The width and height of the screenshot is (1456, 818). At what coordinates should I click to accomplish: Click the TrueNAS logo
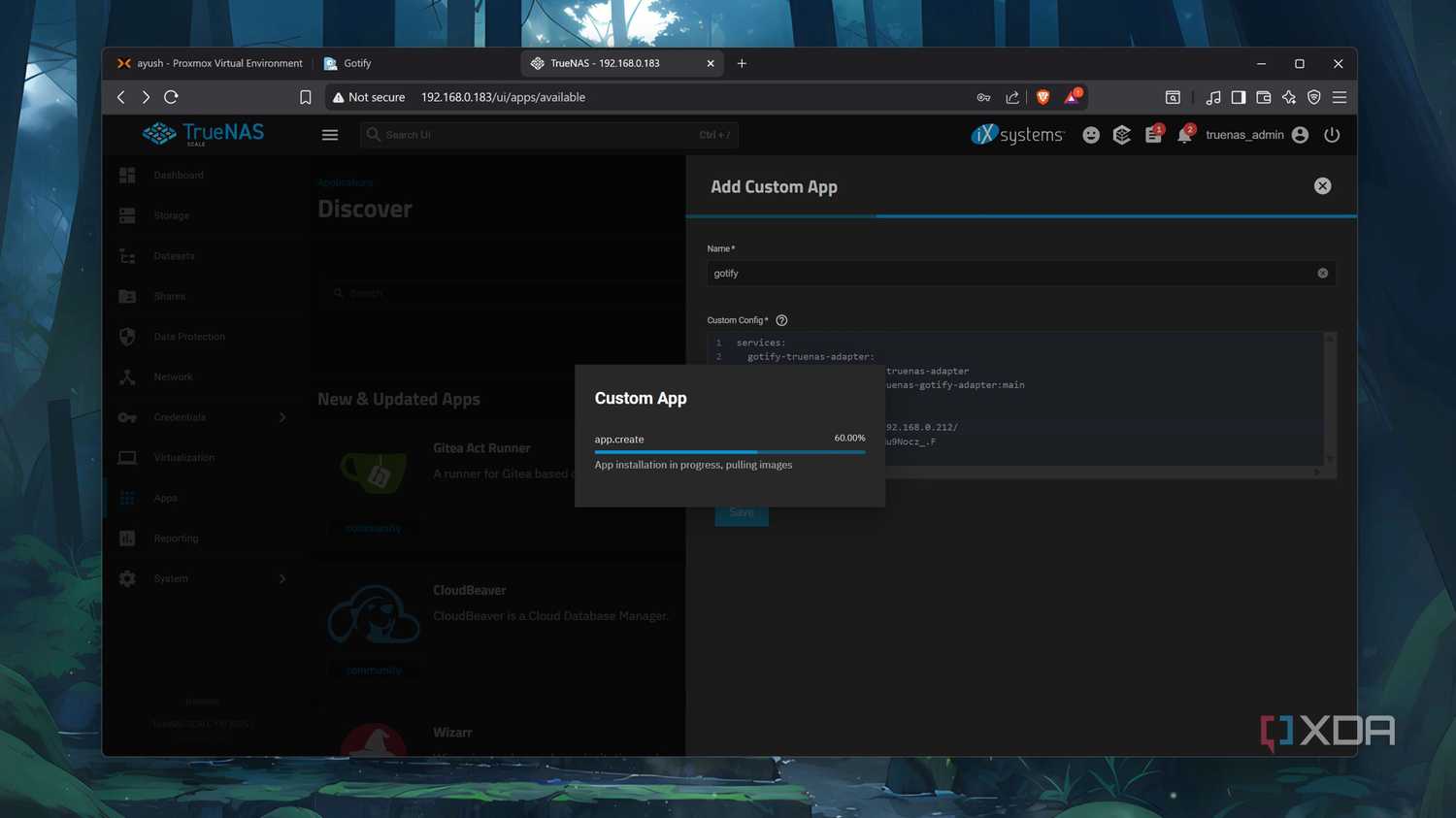coord(204,134)
